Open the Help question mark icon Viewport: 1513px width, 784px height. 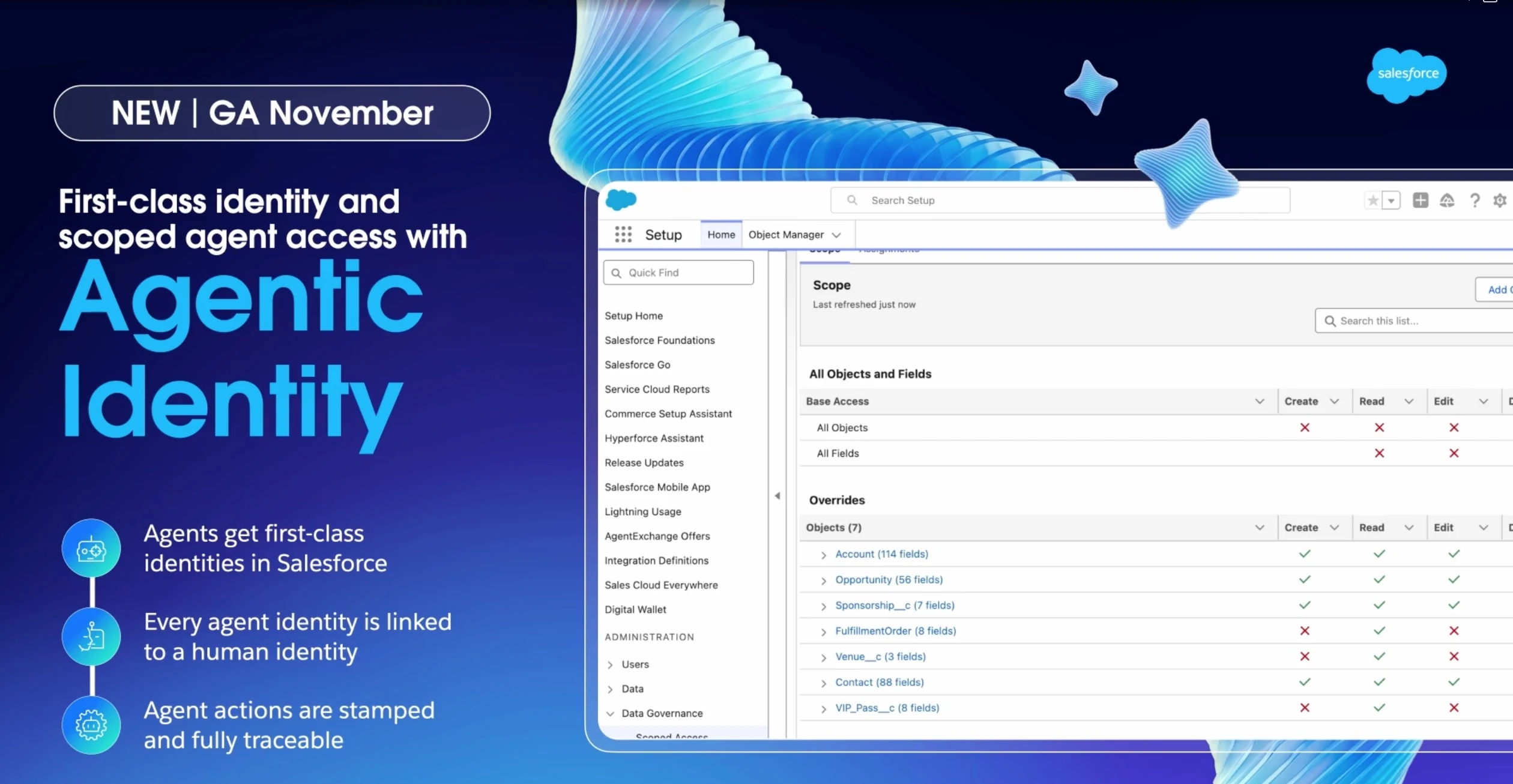click(1475, 201)
